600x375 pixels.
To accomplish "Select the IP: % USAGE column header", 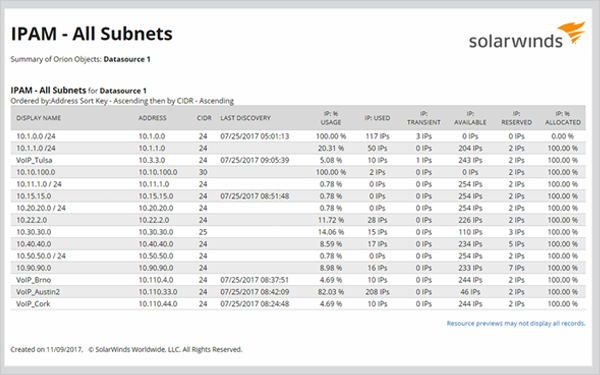I will [331, 118].
